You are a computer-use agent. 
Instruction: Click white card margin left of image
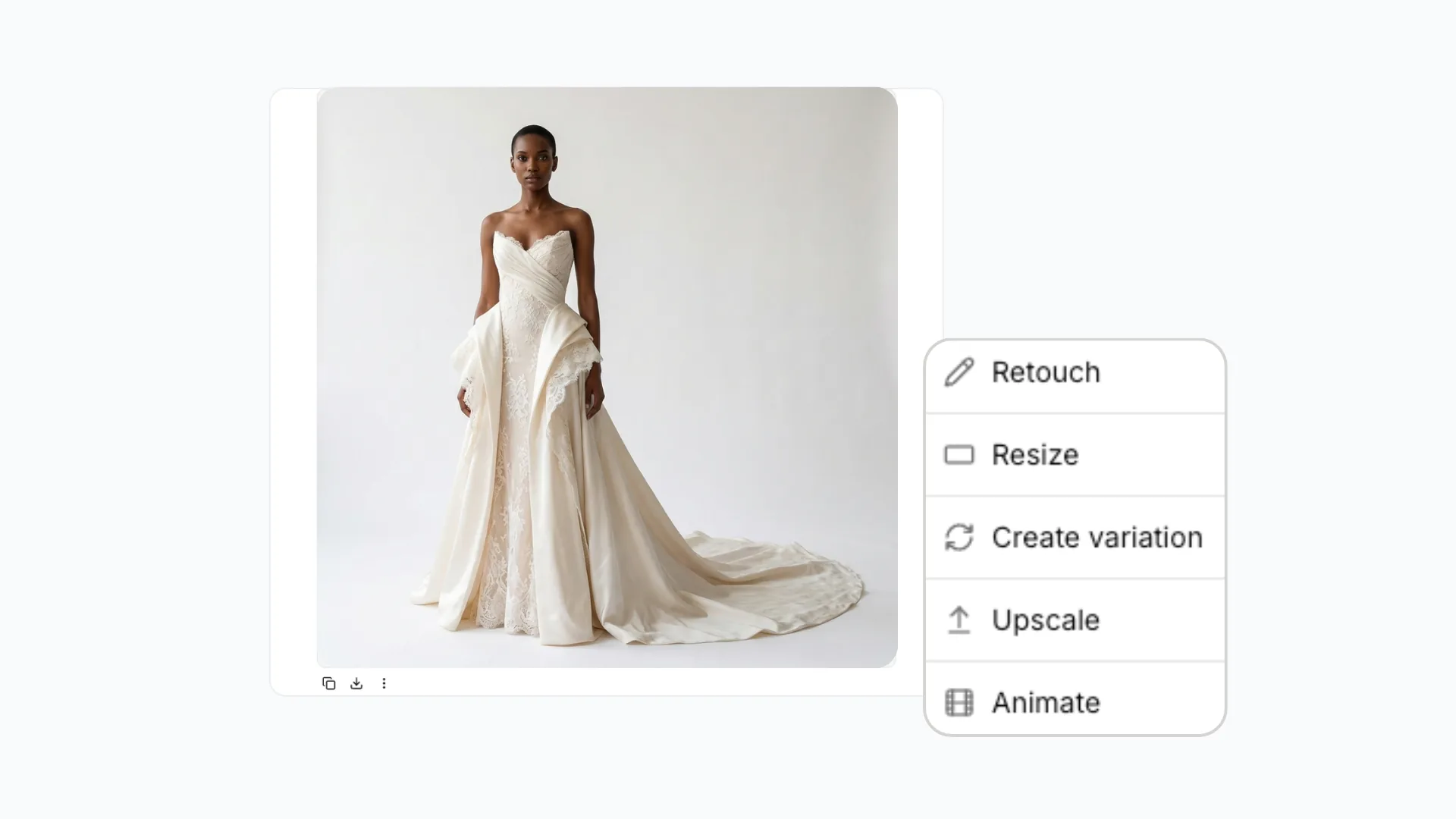(x=293, y=379)
